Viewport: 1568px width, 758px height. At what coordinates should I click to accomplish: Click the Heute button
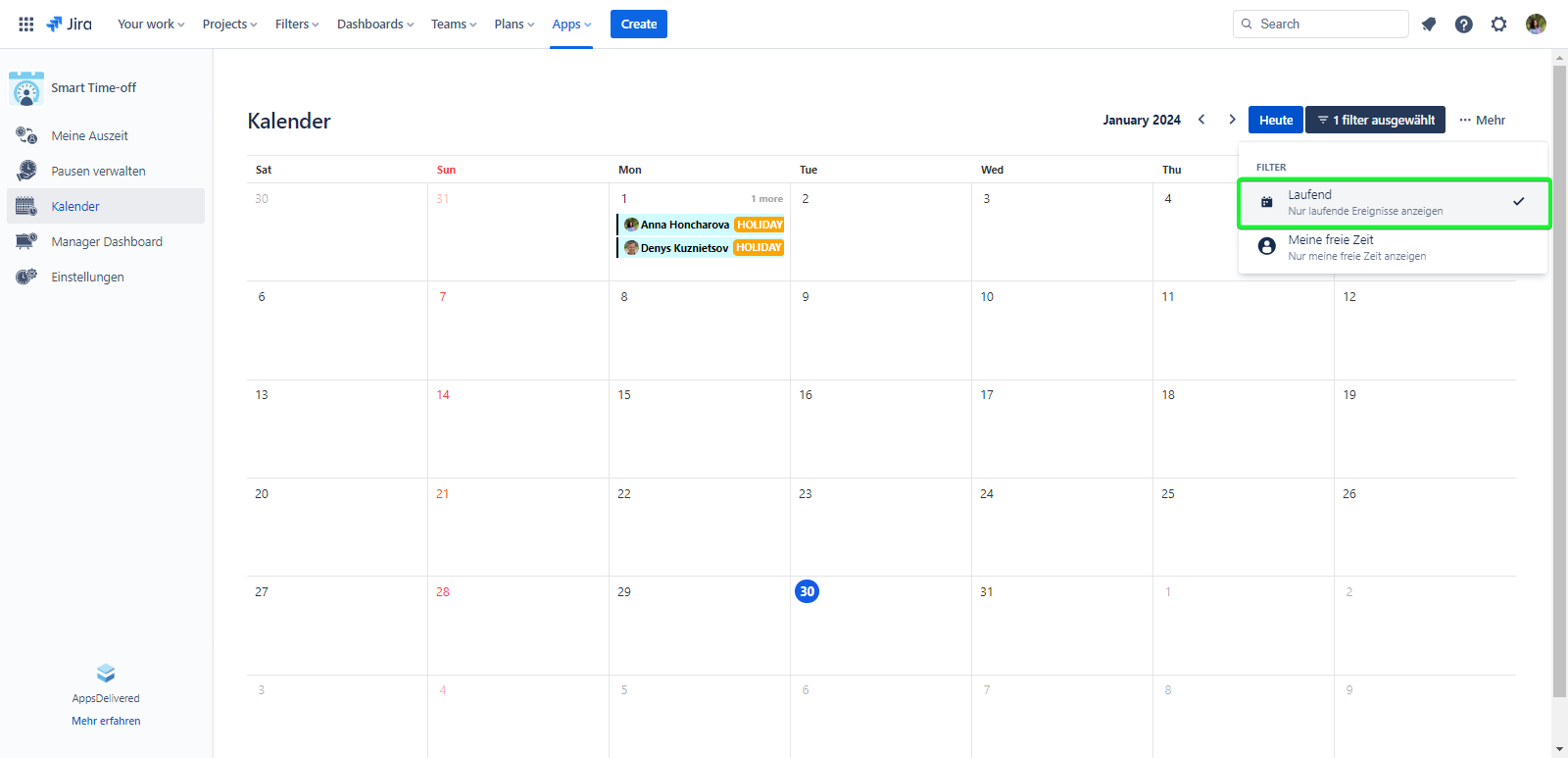(1275, 120)
